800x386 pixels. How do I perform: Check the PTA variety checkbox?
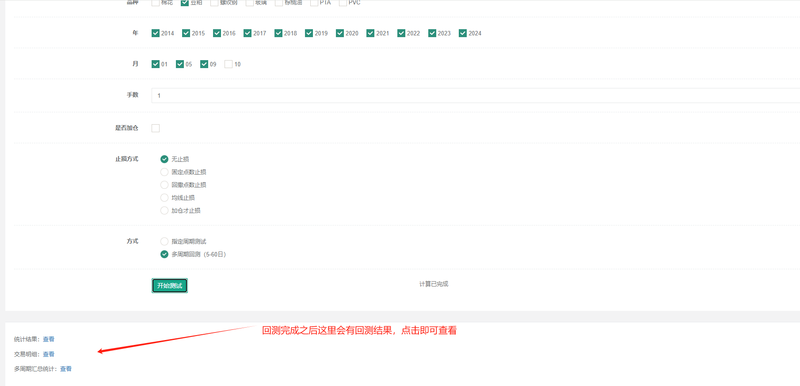click(x=314, y=3)
